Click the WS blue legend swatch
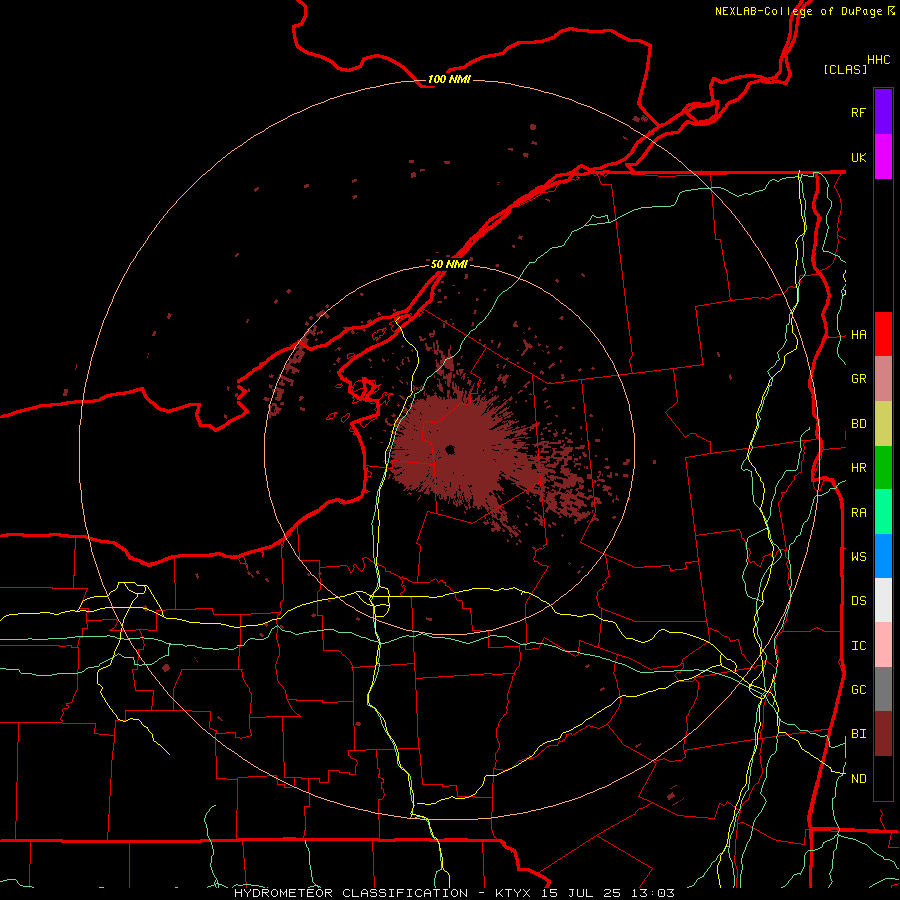The image size is (900, 900). (883, 556)
